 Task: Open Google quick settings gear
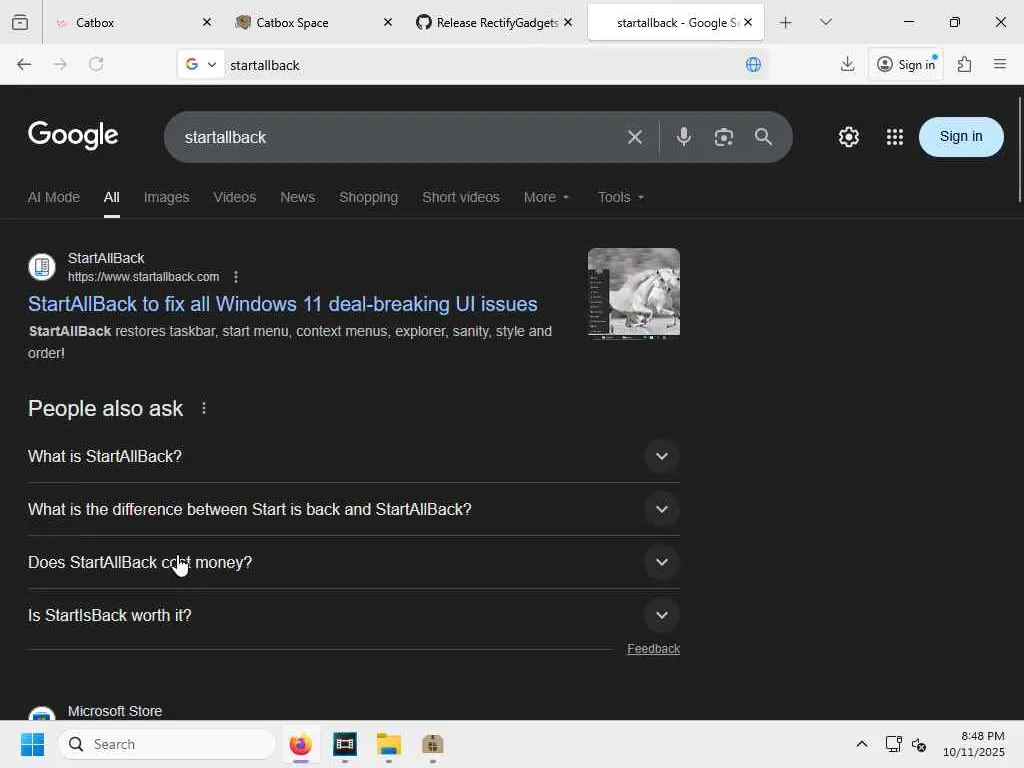pyautogui.click(x=848, y=137)
